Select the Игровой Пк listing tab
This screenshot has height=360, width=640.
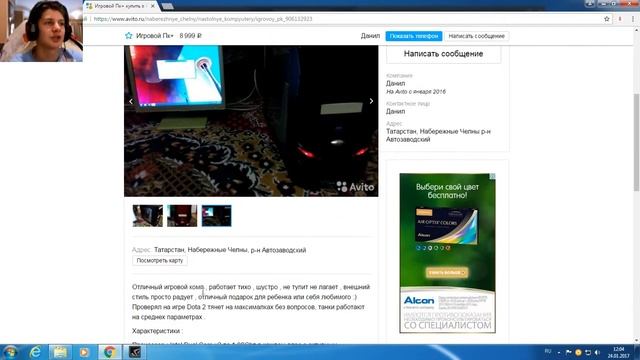(122, 6)
